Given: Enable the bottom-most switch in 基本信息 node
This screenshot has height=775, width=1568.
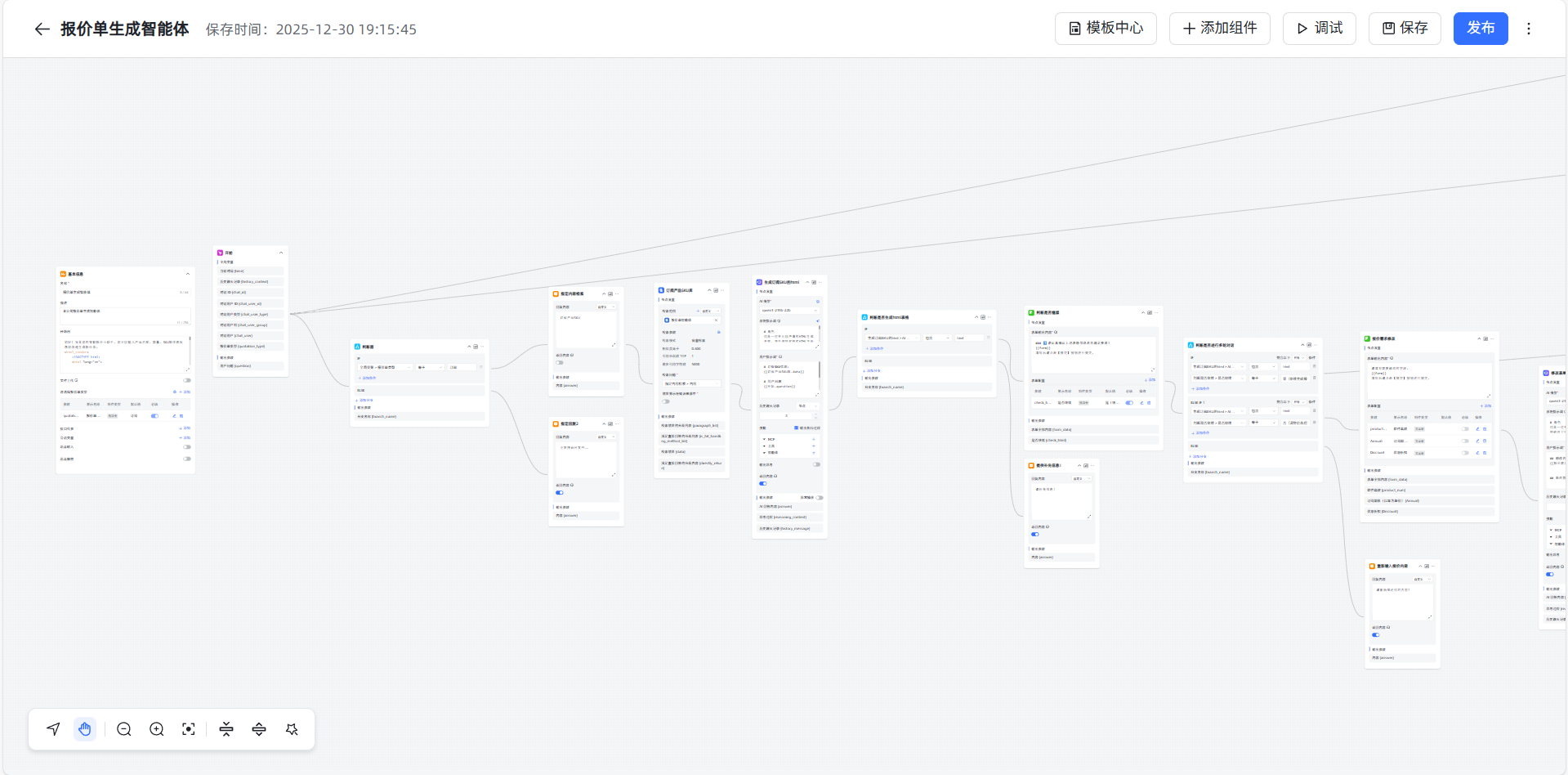Looking at the screenshot, I should [x=187, y=459].
